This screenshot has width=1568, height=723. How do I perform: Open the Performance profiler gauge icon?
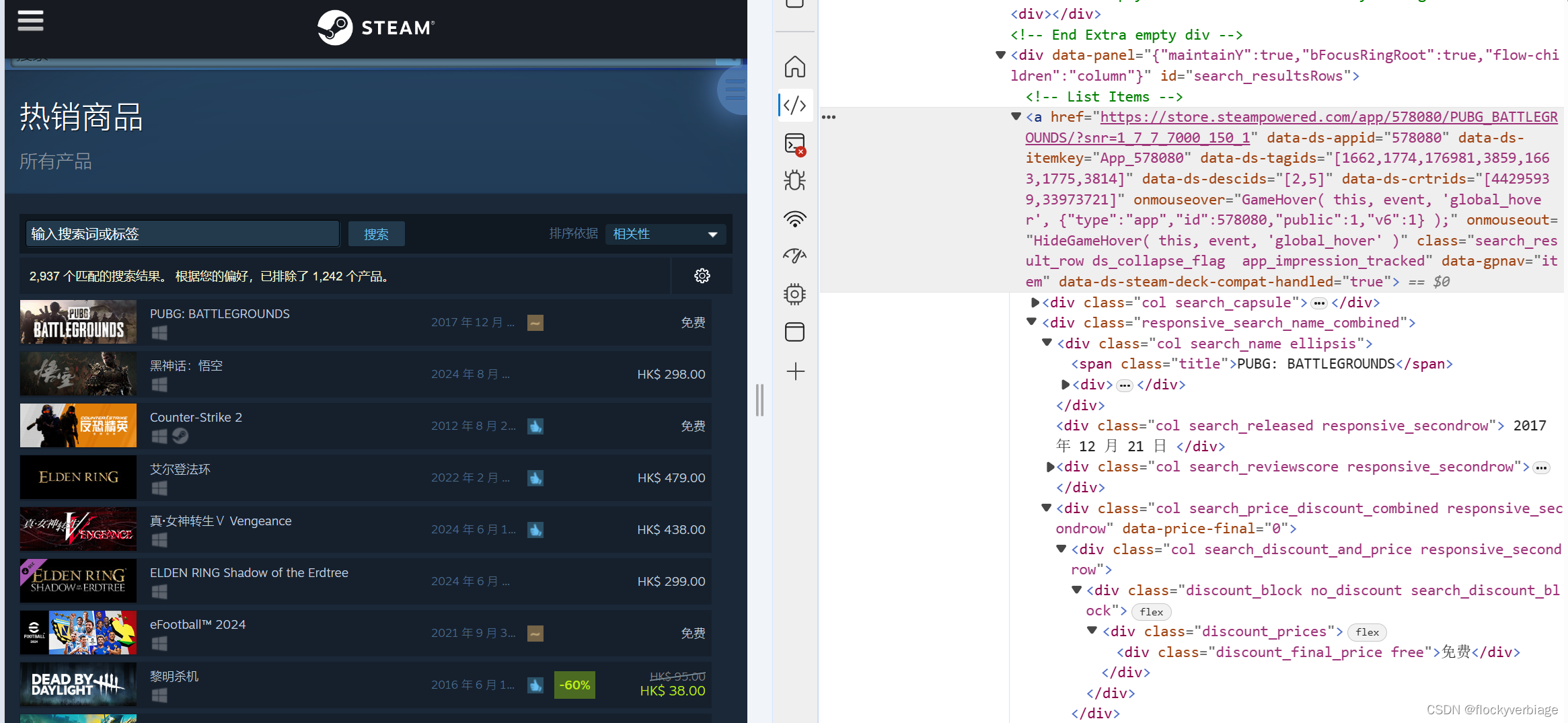pyautogui.click(x=795, y=256)
